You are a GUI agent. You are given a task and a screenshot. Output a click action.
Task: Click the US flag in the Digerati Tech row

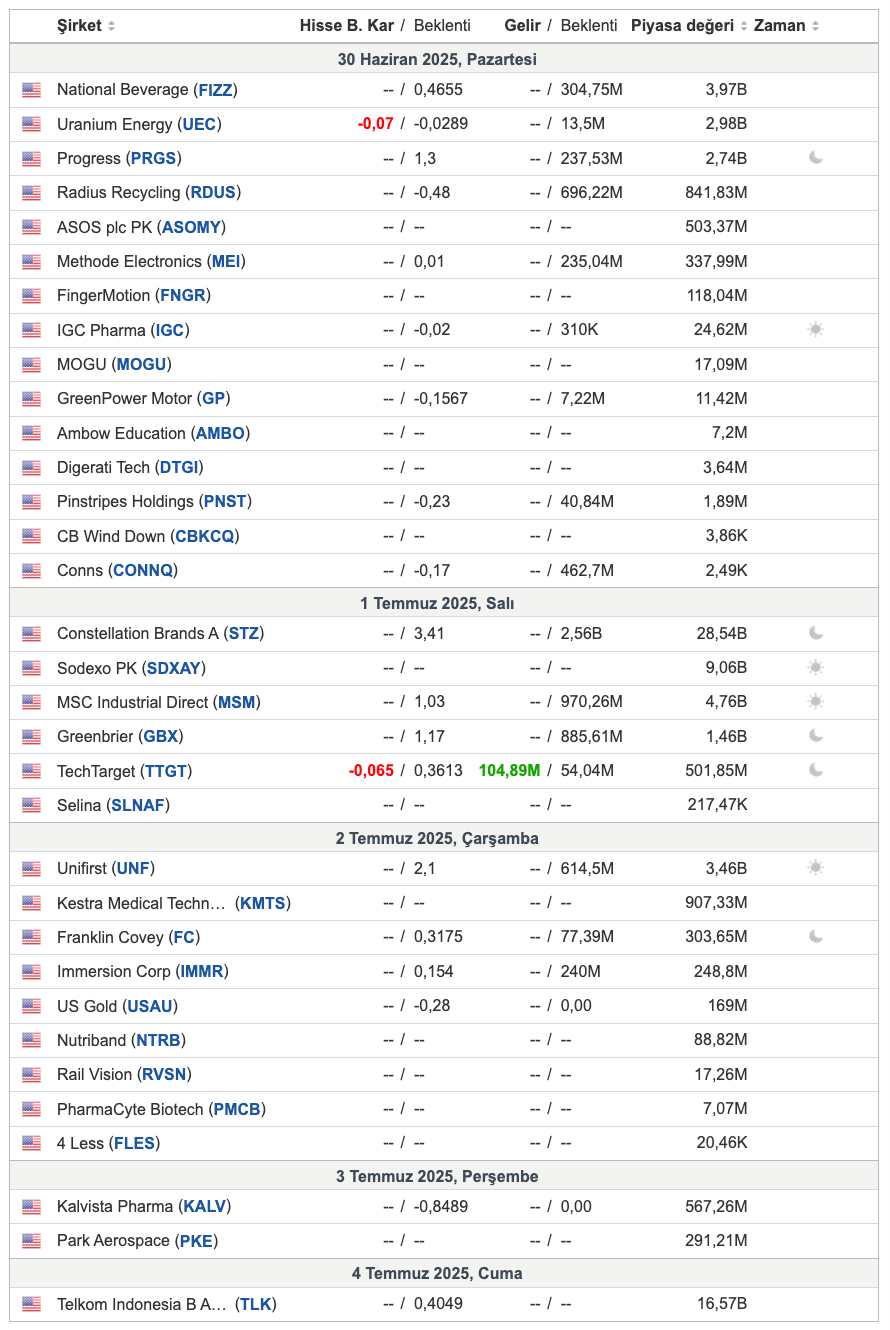coord(32,468)
